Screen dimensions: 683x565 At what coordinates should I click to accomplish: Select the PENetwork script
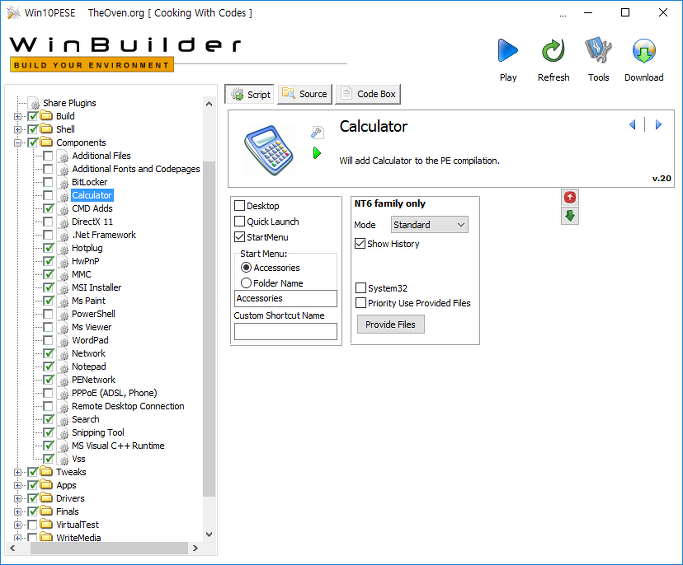tap(93, 380)
